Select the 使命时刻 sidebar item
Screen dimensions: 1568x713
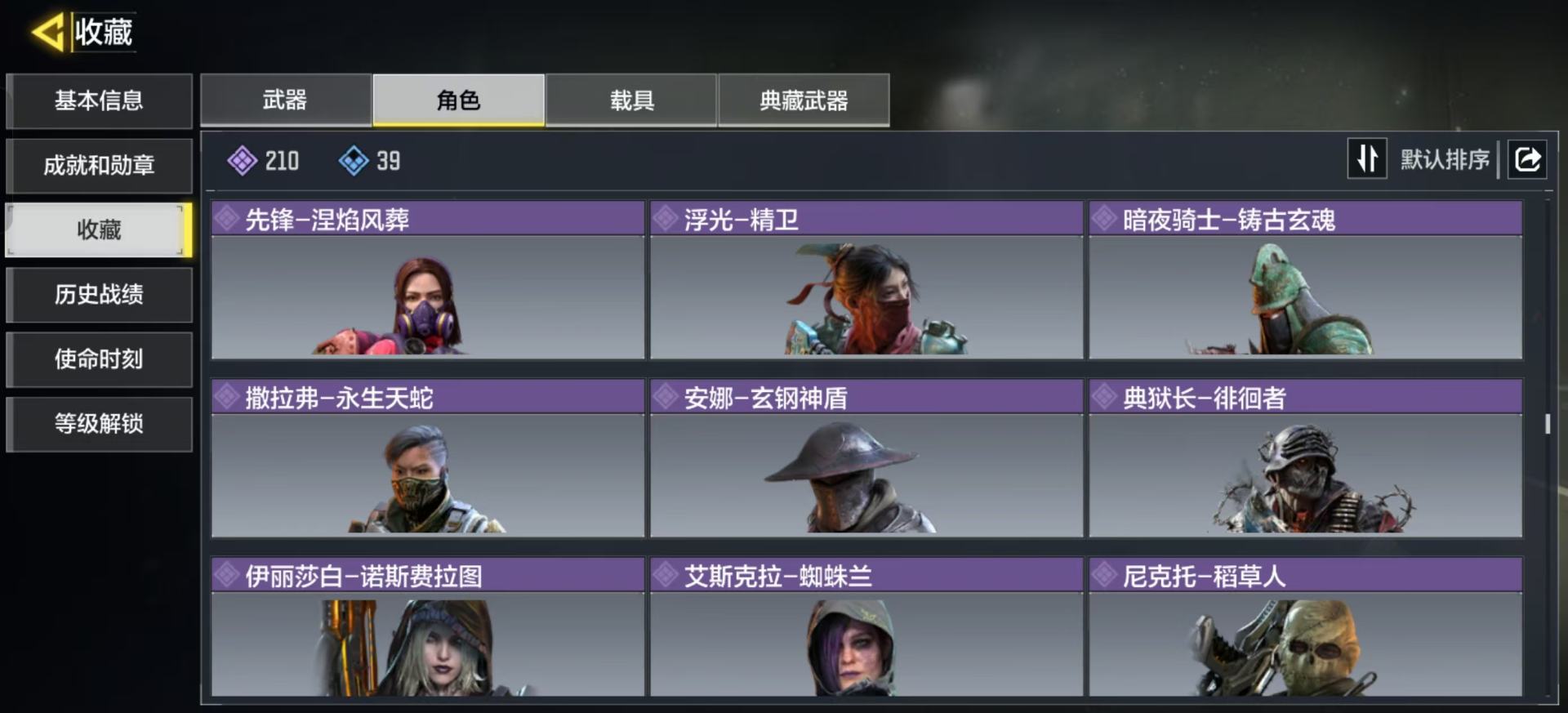coord(99,359)
